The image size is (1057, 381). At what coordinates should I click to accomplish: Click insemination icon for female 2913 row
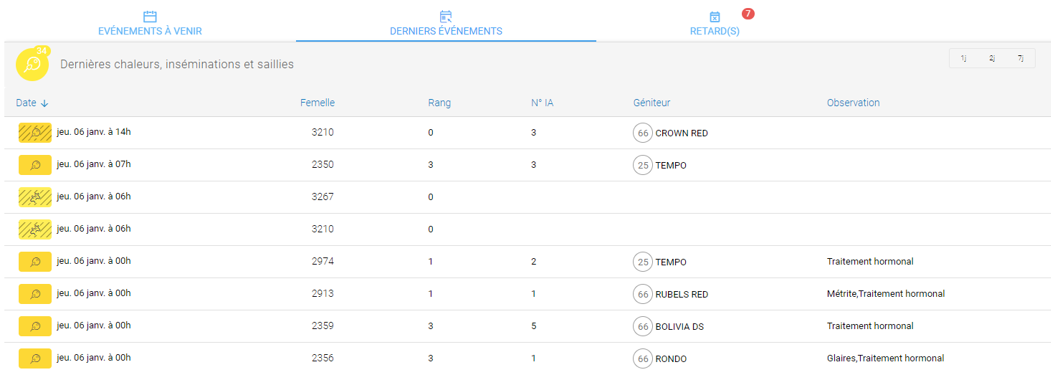(x=35, y=294)
